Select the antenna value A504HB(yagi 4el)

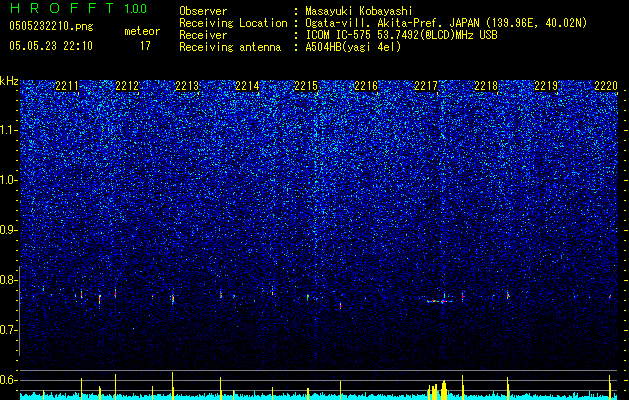click(353, 47)
